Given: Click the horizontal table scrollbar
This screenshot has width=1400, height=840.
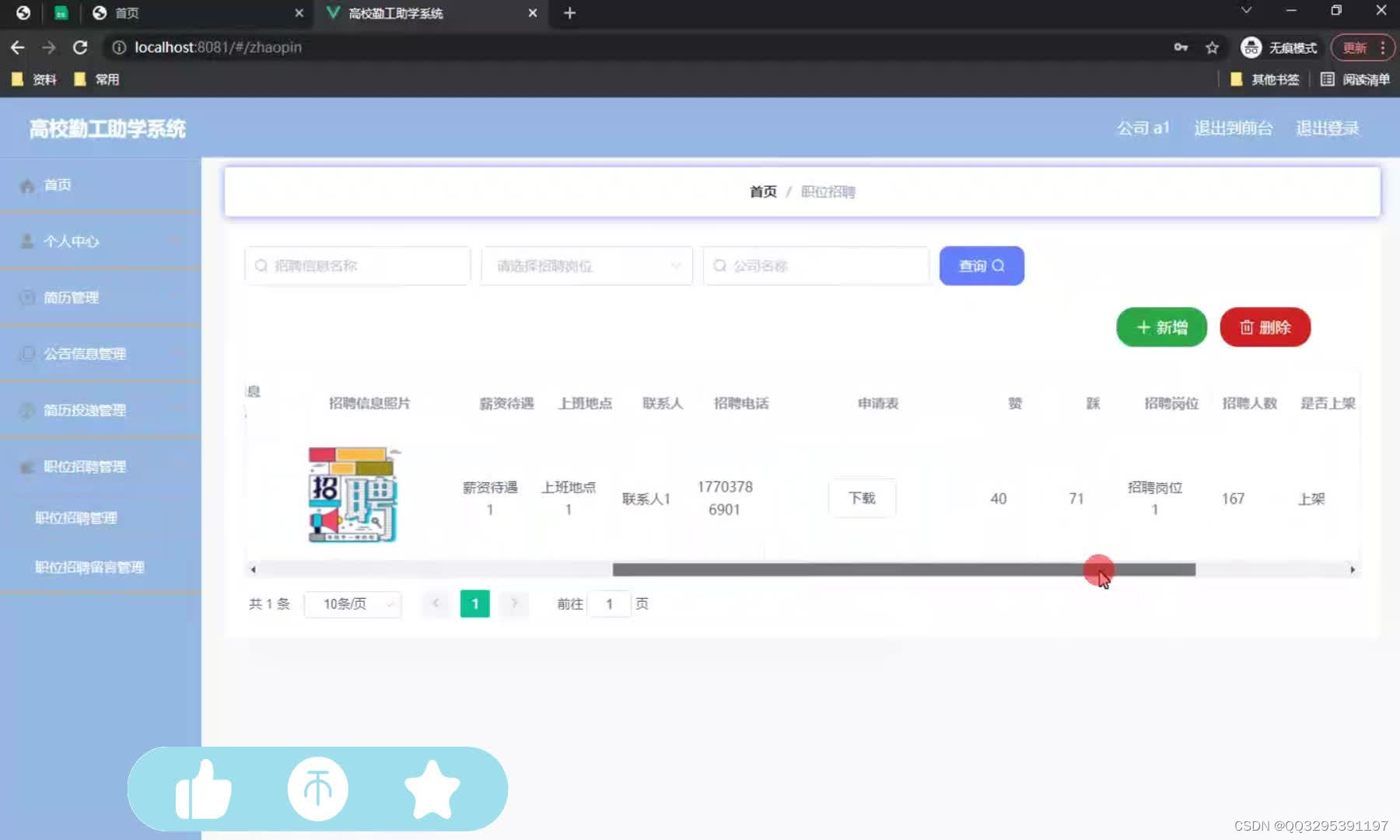Looking at the screenshot, I should [902, 569].
